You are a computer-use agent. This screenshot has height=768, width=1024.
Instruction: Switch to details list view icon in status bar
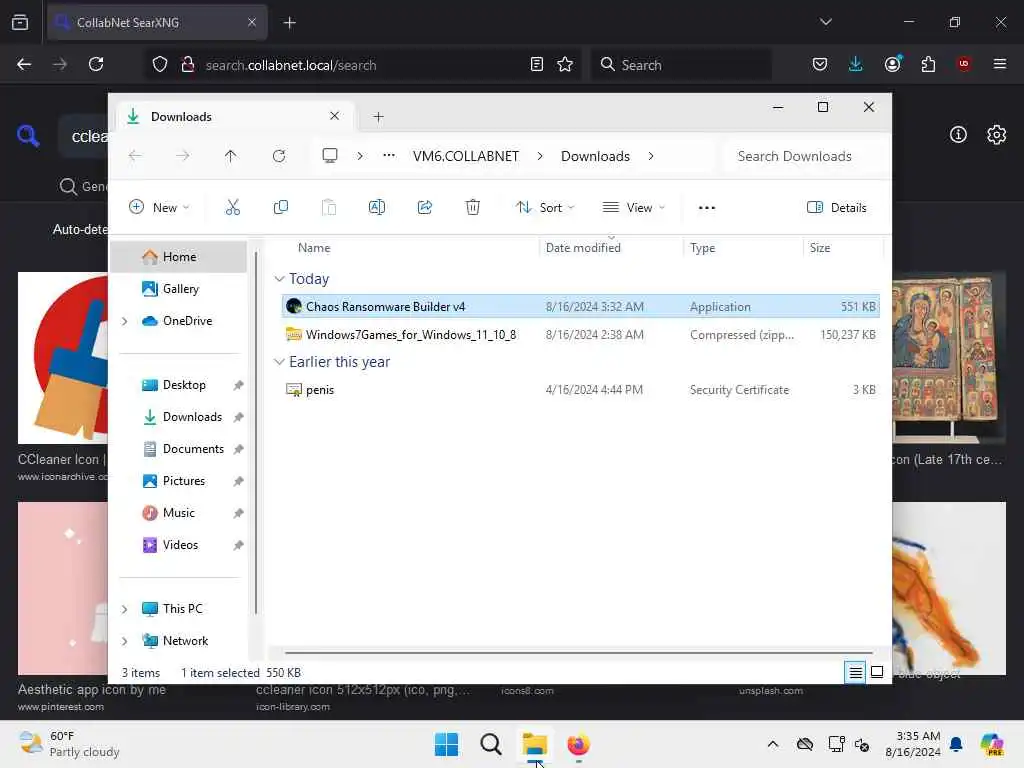(855, 672)
